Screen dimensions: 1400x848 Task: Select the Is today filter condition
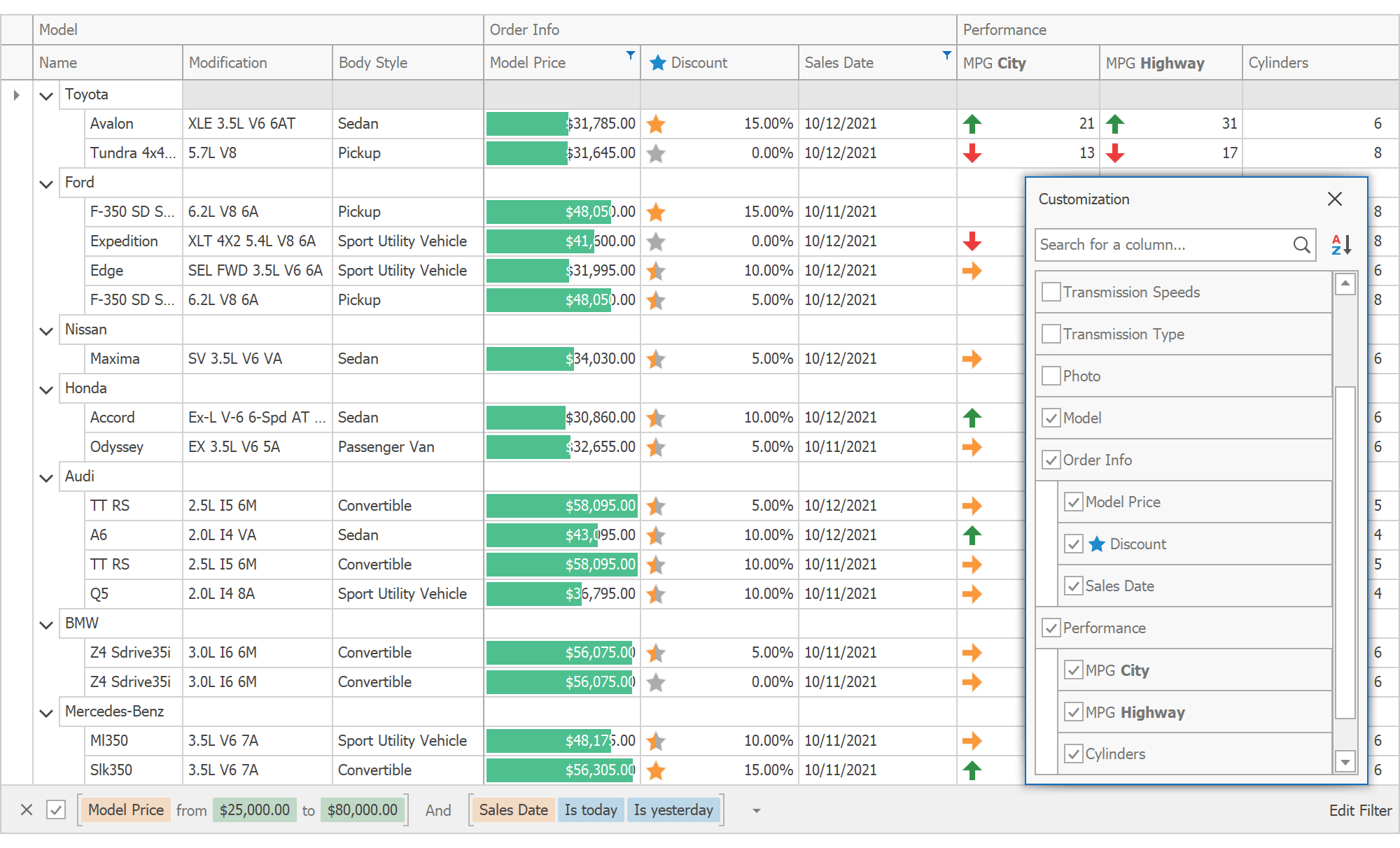pyautogui.click(x=590, y=810)
